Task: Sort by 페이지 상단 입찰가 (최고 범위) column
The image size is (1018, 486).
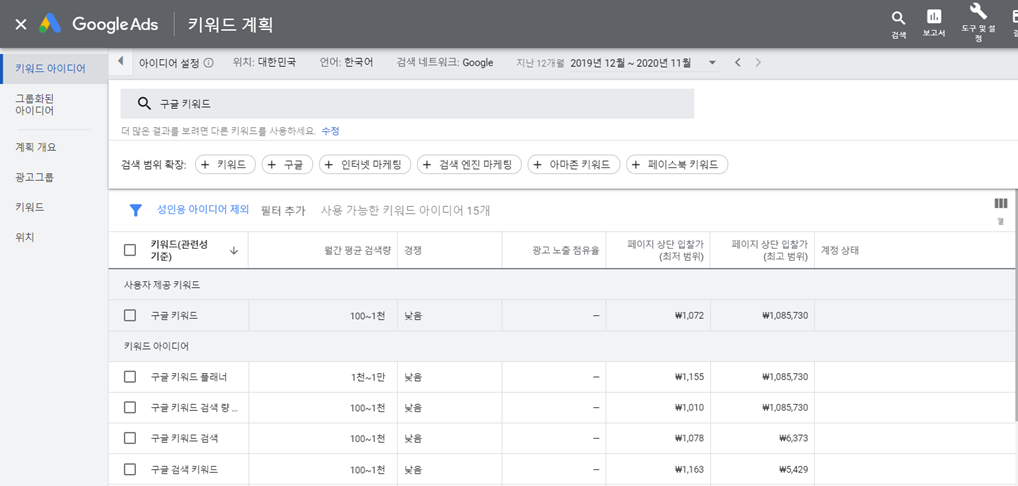Action: point(769,250)
